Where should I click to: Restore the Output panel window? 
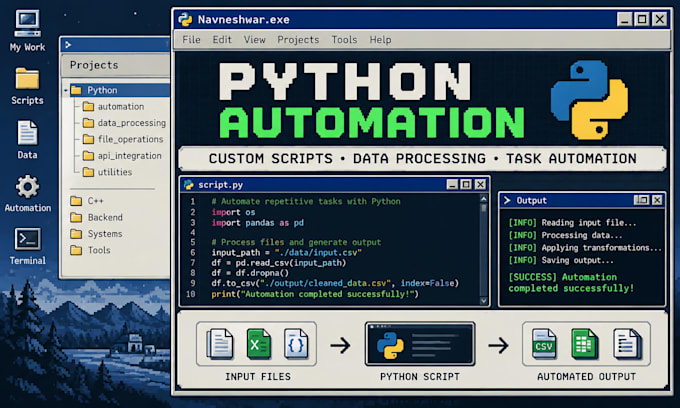[641, 200]
